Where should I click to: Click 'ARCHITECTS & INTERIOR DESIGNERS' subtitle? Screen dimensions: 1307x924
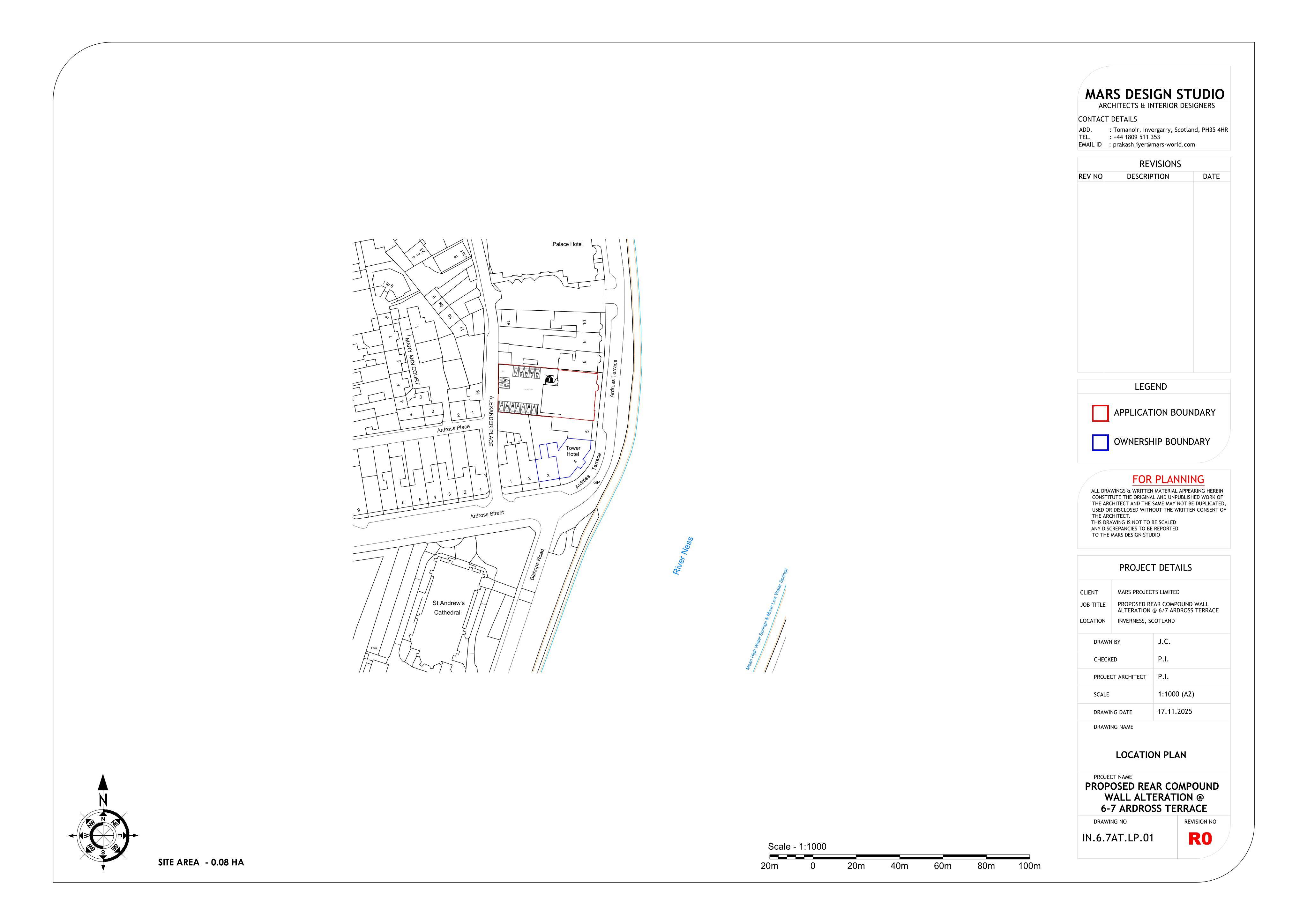(x=1156, y=106)
